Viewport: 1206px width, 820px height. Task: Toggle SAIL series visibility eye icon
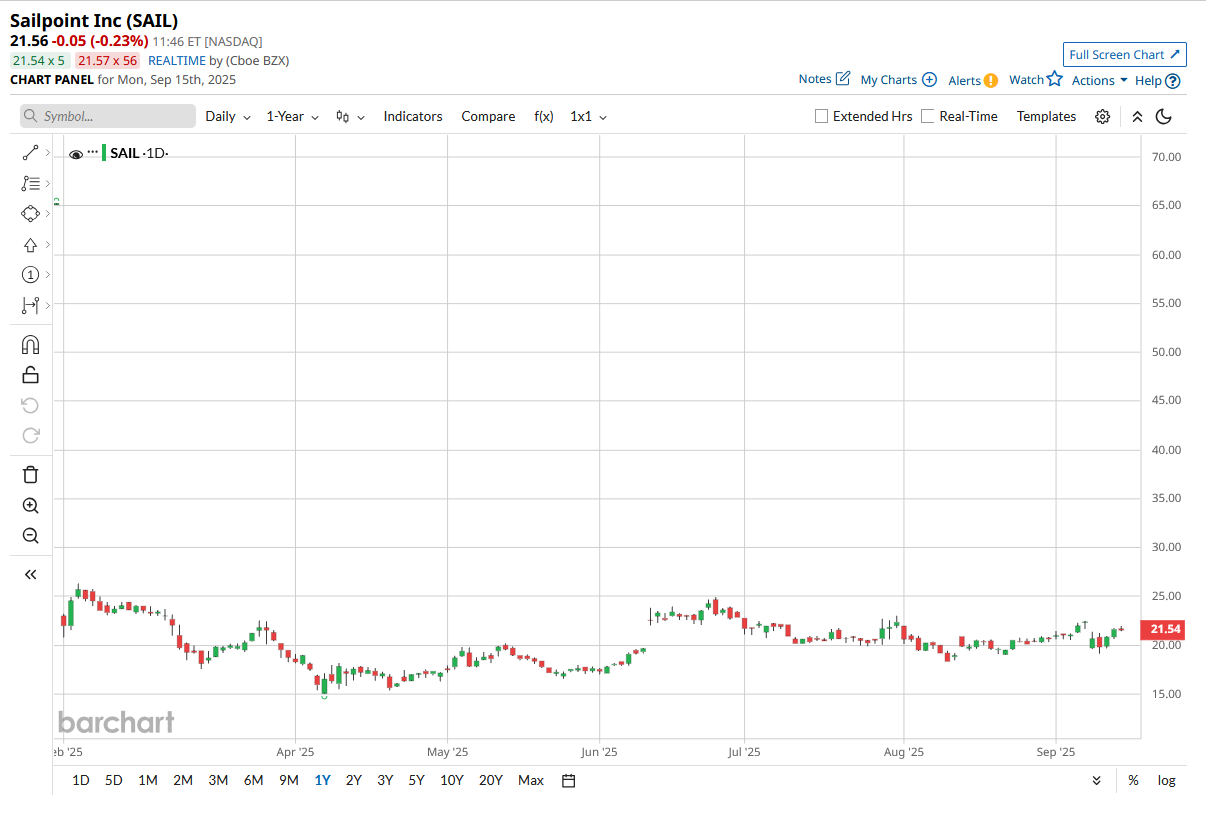[76, 154]
